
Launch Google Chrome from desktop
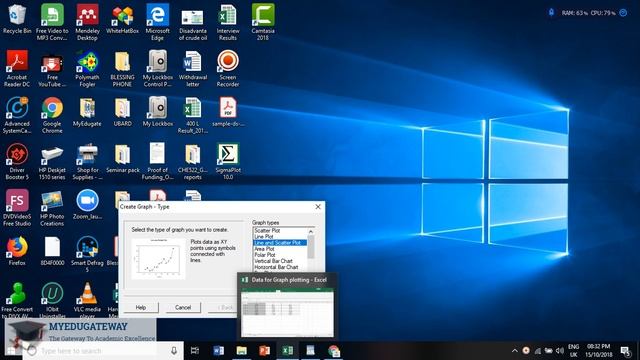pyautogui.click(x=52, y=115)
